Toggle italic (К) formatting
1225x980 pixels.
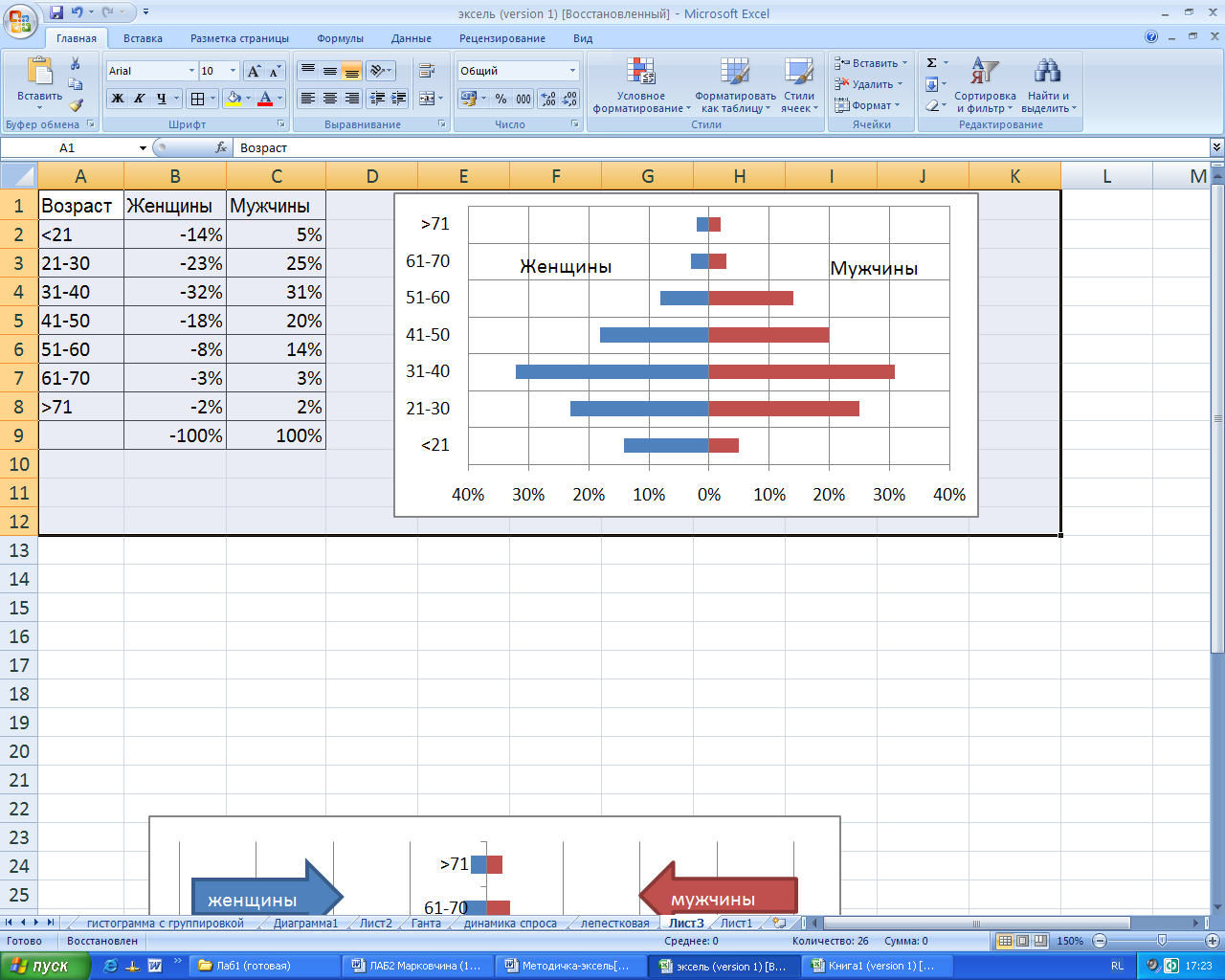coord(139,99)
